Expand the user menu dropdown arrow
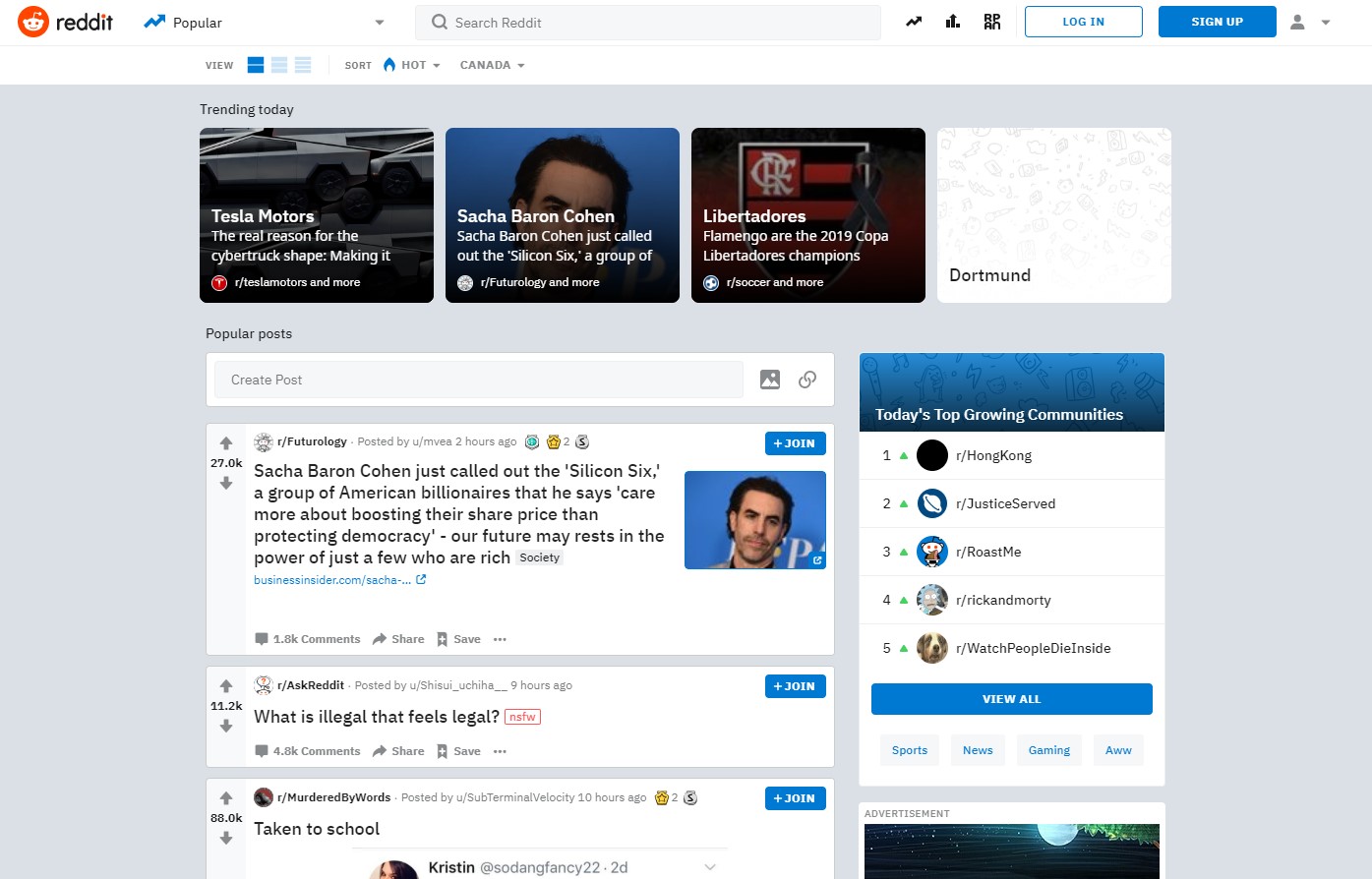 [x=1326, y=22]
